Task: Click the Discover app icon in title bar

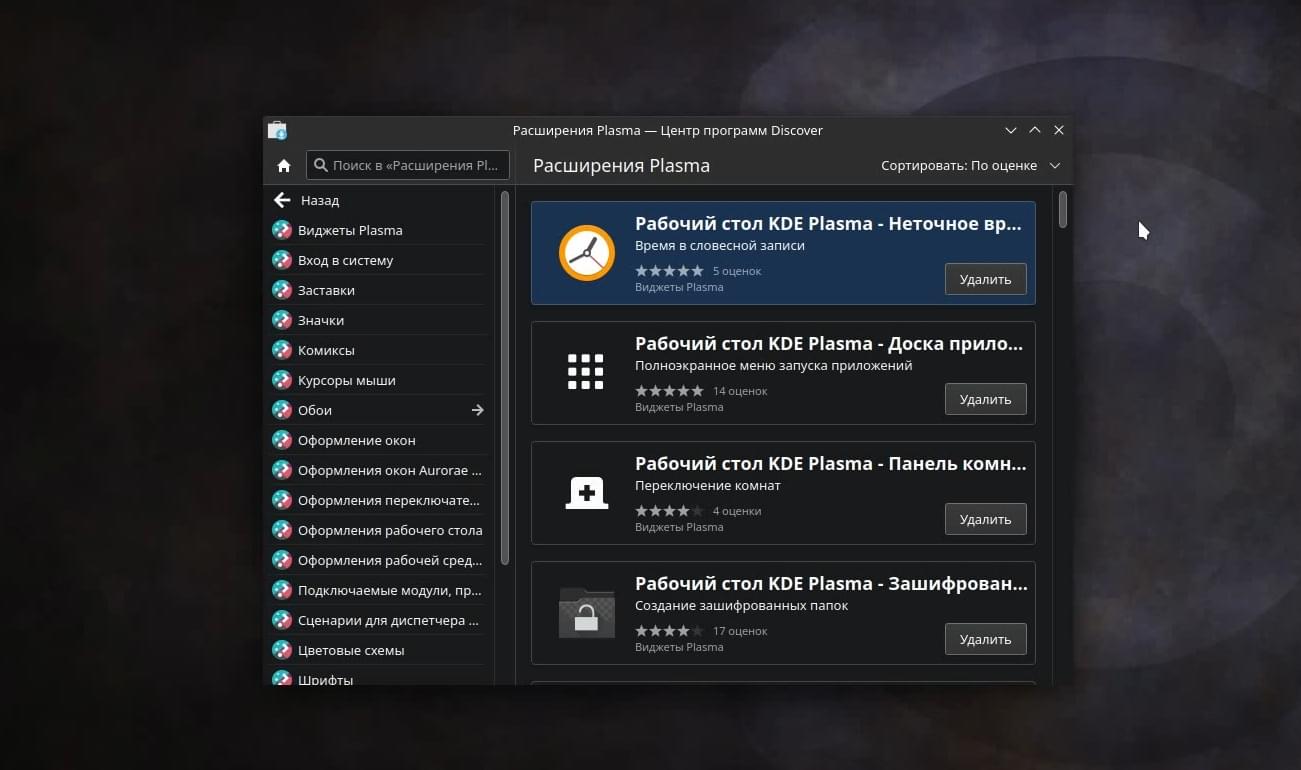Action: [x=278, y=130]
